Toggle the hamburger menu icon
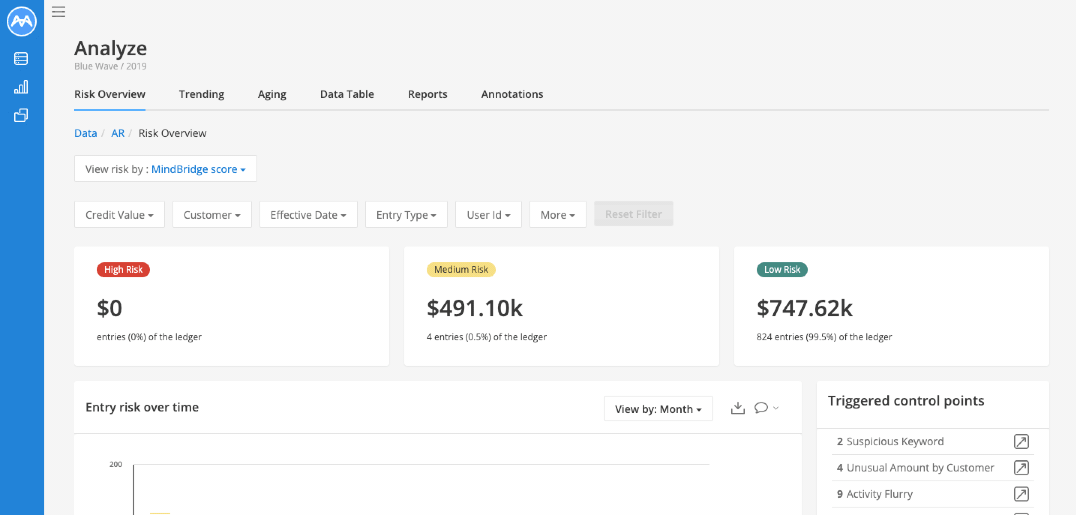The width and height of the screenshot is (1076, 515). click(x=58, y=11)
